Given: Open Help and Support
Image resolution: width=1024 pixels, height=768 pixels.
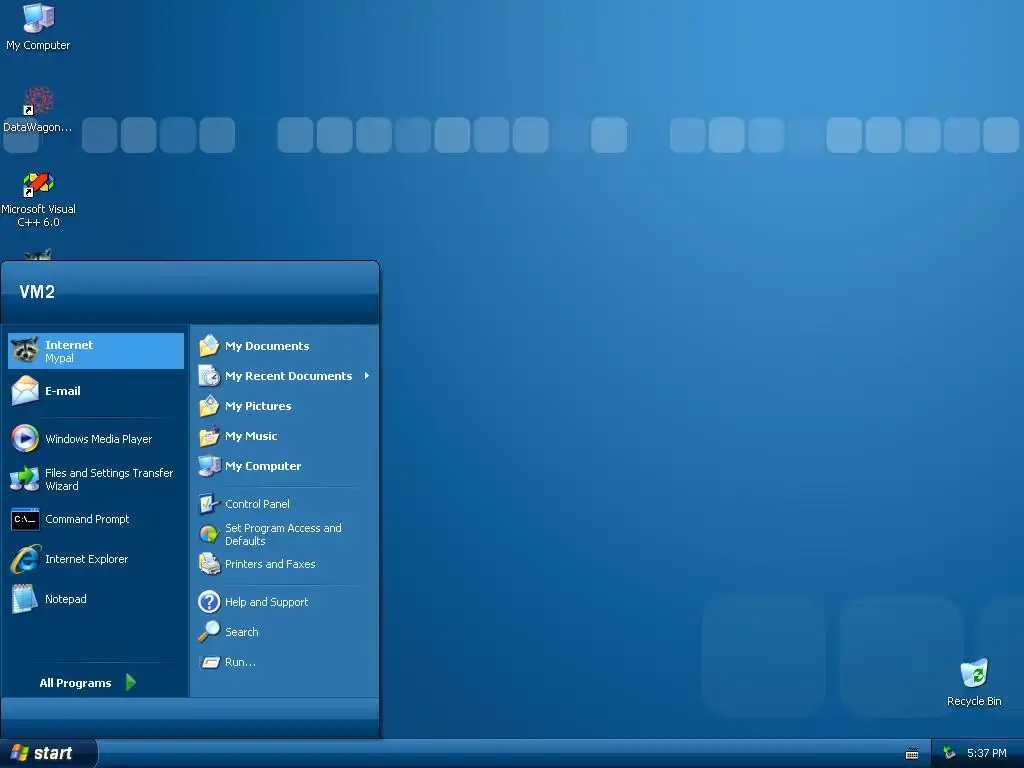Looking at the screenshot, I should (x=285, y=602).
